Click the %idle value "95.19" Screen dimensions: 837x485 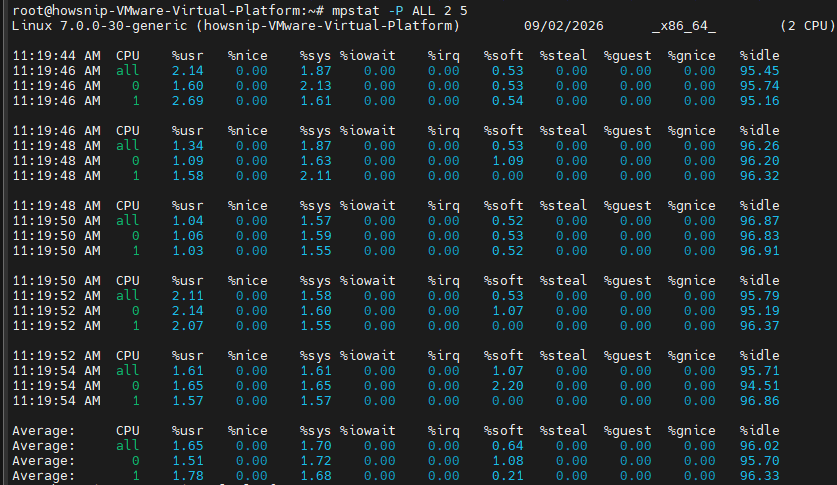click(760, 311)
